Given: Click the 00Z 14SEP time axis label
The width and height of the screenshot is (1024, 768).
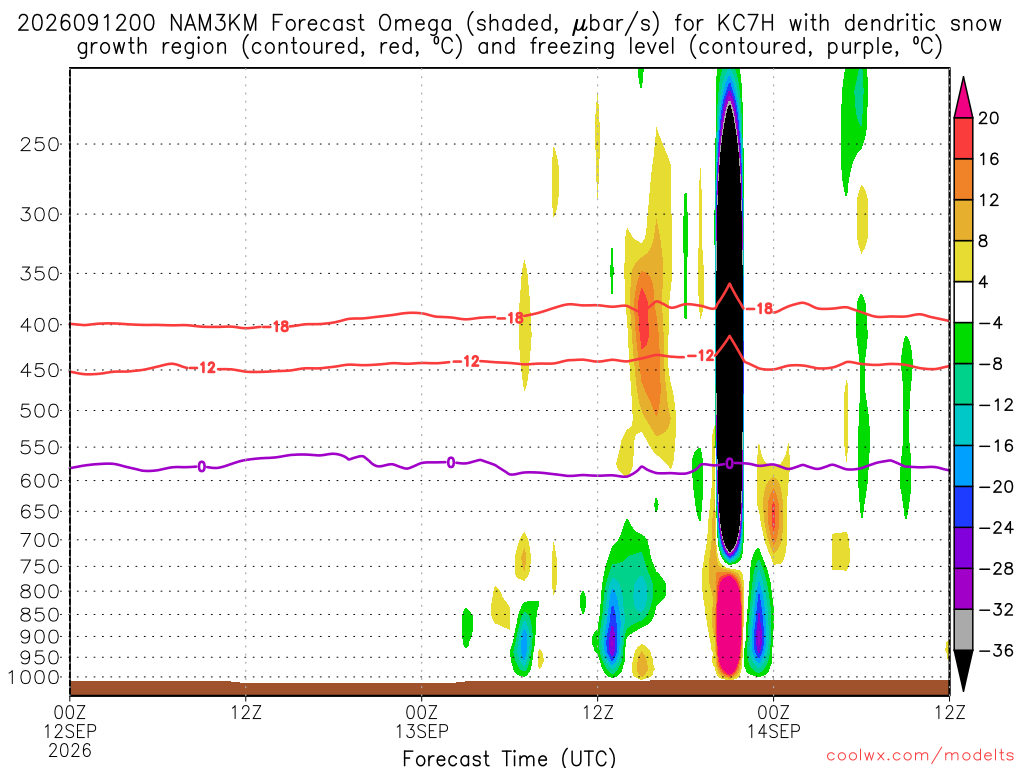Looking at the screenshot, I should tap(774, 722).
